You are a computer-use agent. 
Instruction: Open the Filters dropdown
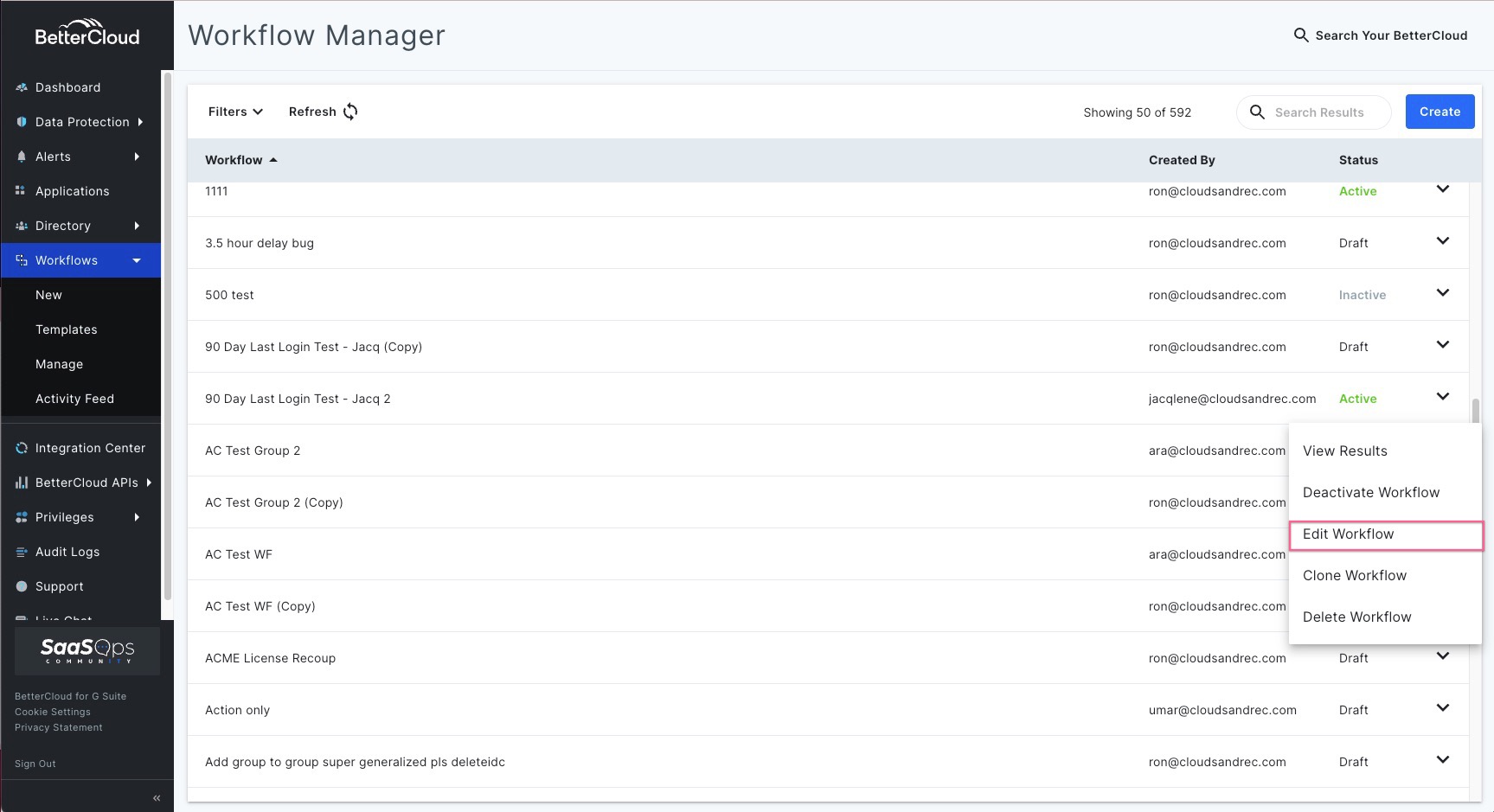click(x=234, y=112)
